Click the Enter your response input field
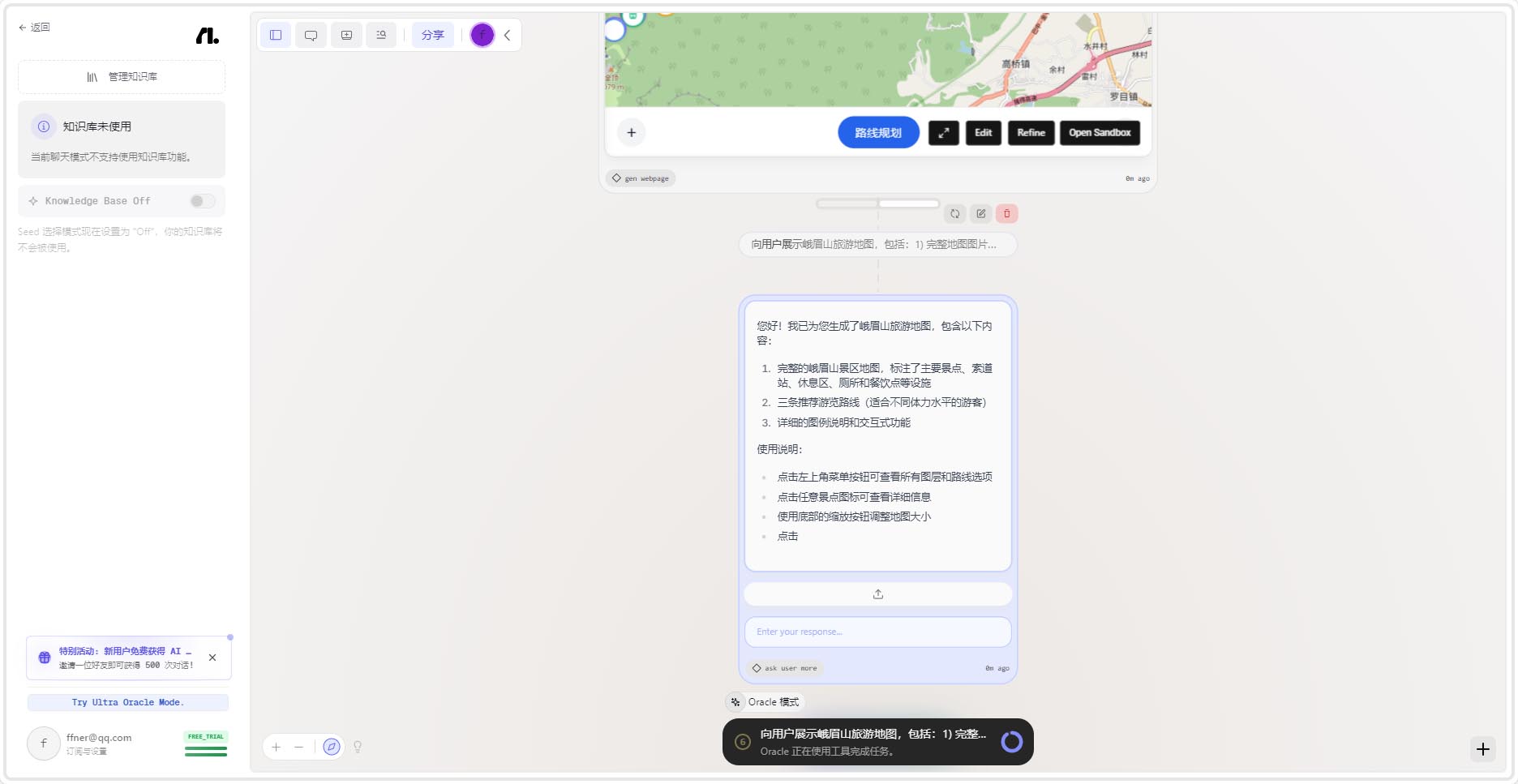Viewport: 1518px width, 784px height. pos(877,632)
